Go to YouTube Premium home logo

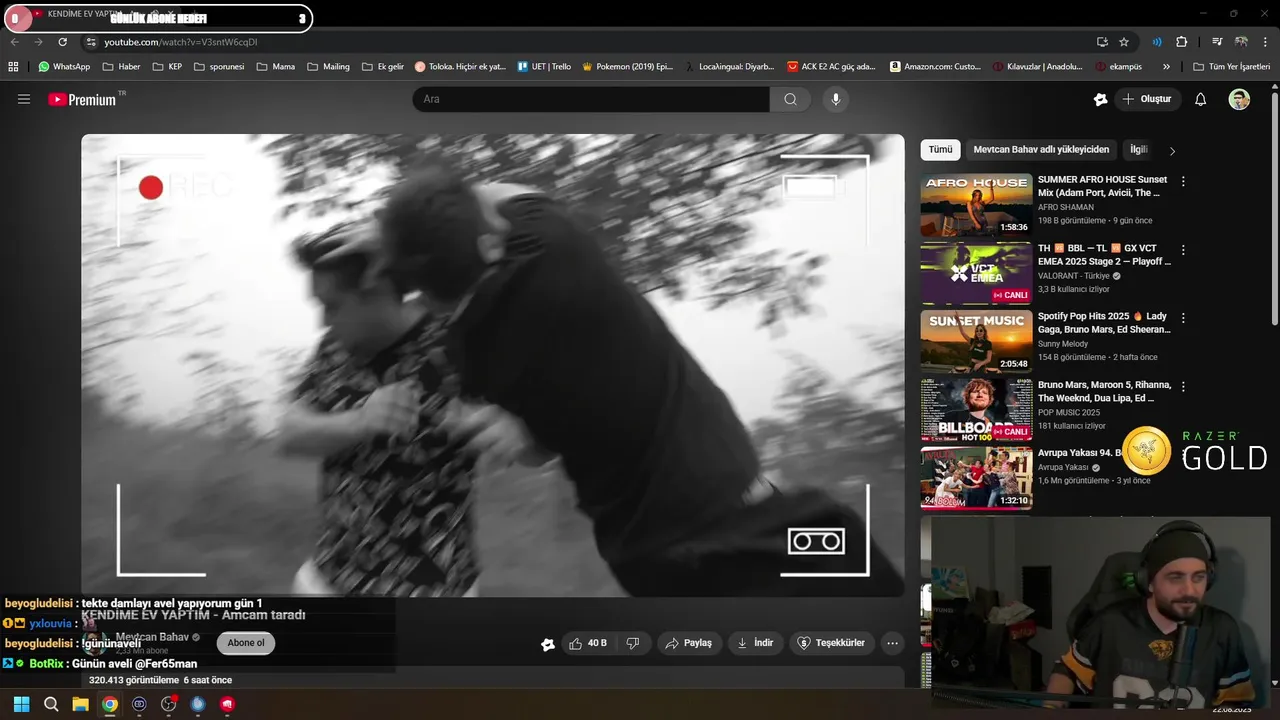[82, 99]
